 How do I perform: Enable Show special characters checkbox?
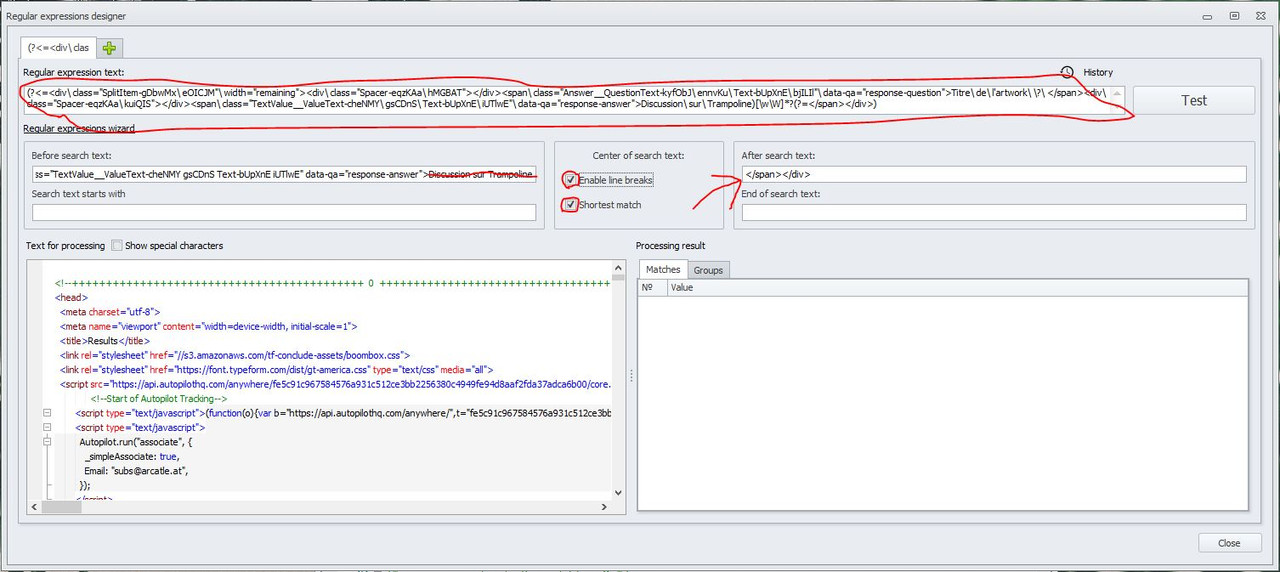(x=117, y=245)
